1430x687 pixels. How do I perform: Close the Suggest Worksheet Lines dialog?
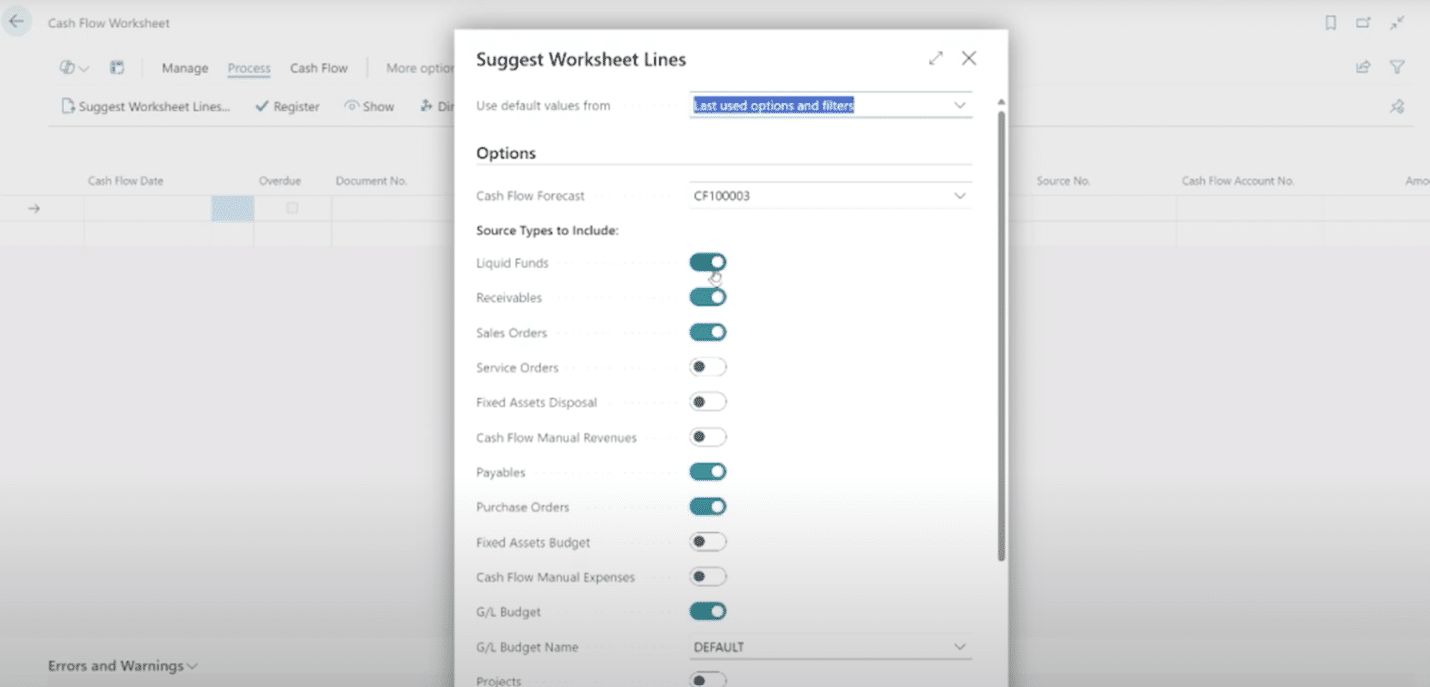click(x=968, y=59)
